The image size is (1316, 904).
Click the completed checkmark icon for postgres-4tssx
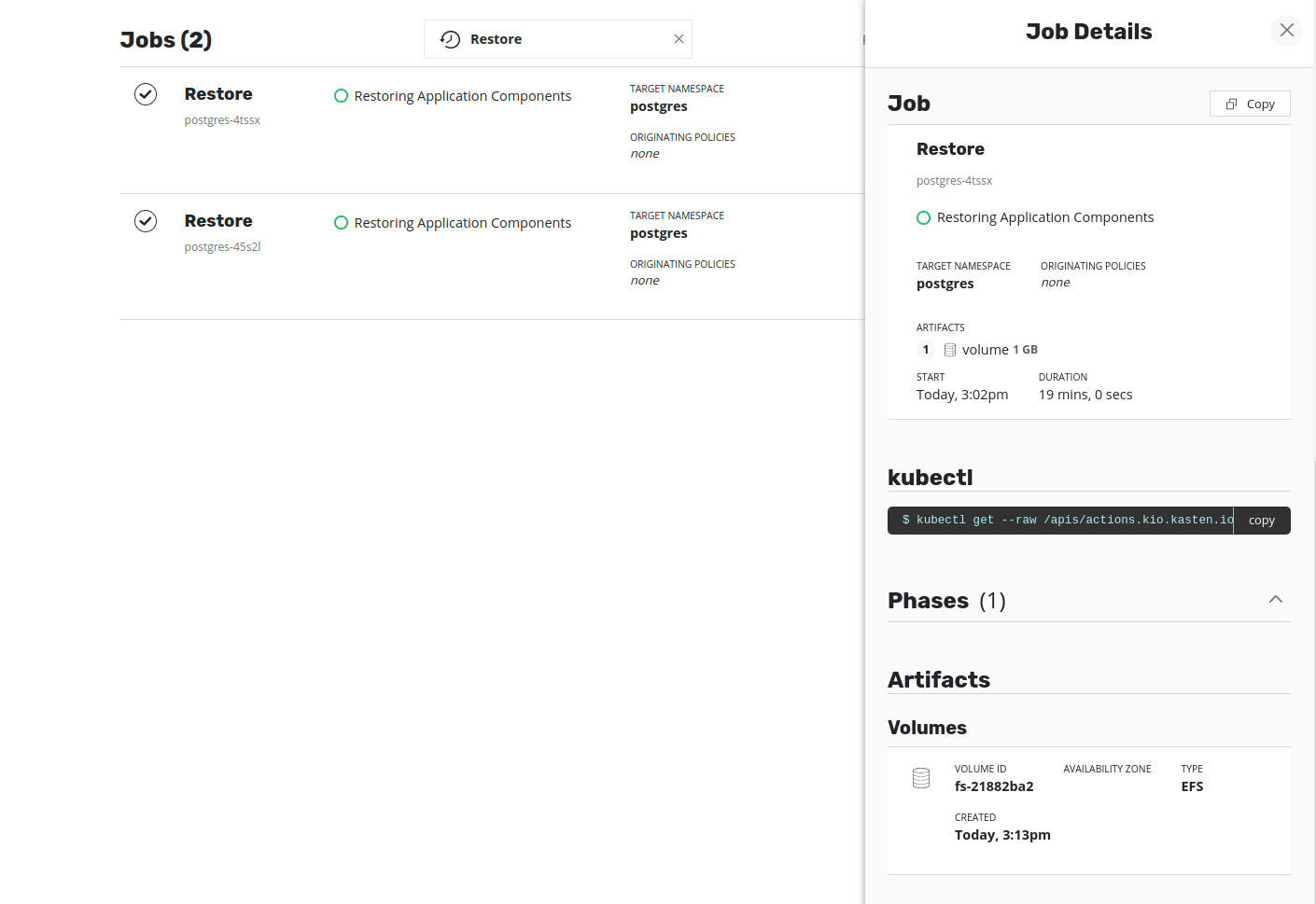[x=146, y=94]
